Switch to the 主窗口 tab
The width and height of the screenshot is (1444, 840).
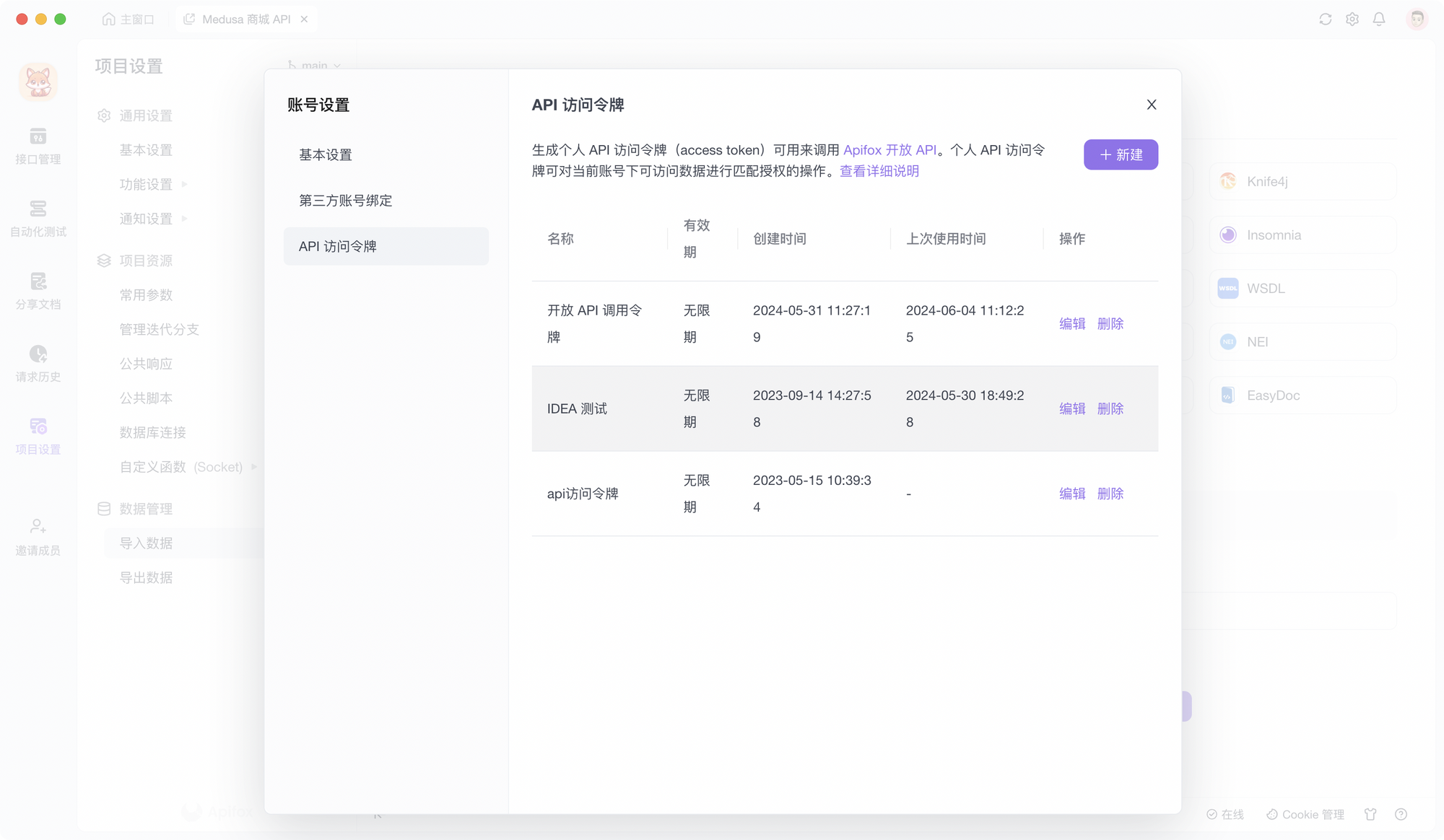(x=129, y=19)
